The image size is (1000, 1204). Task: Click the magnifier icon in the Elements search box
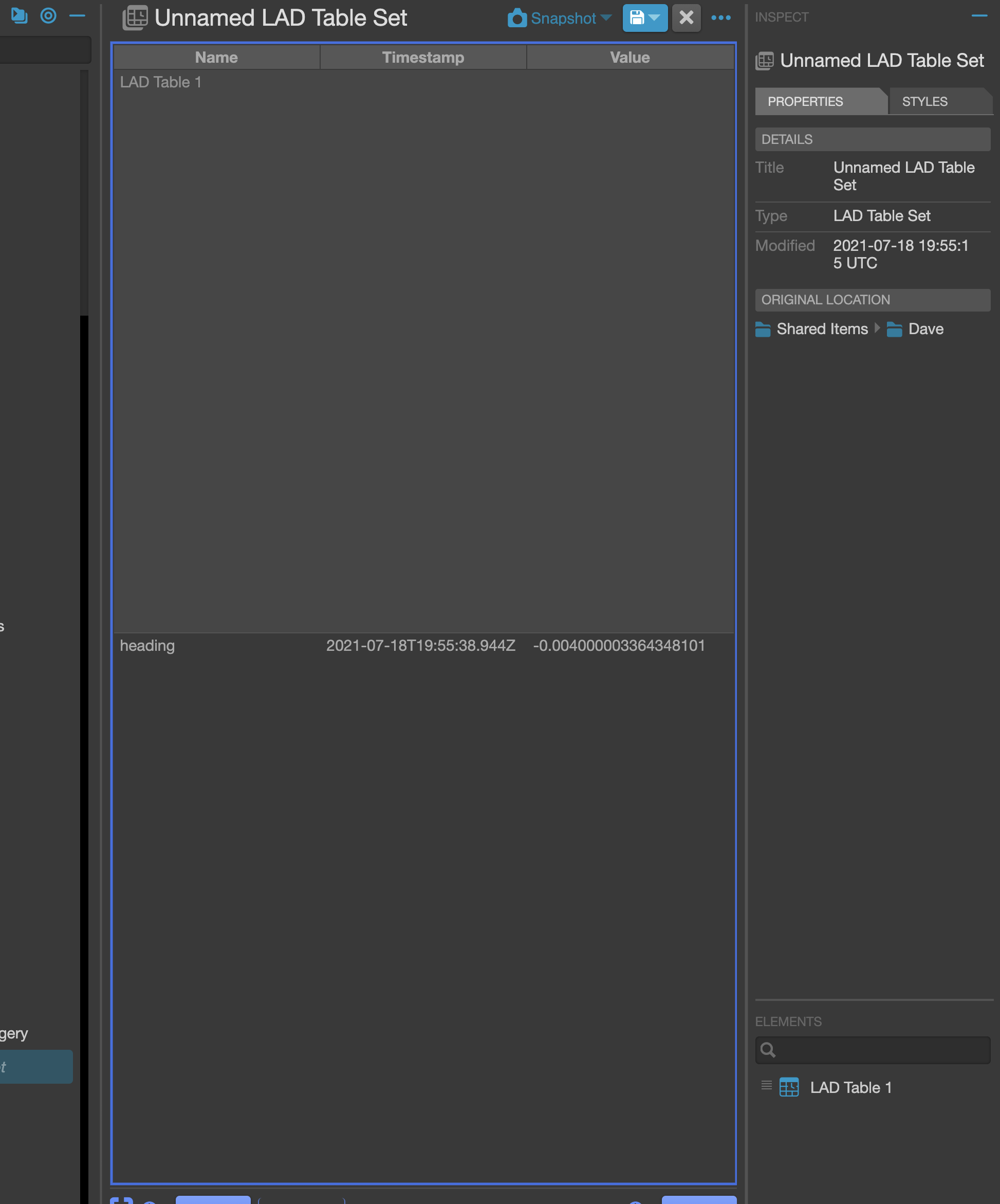point(768,1050)
